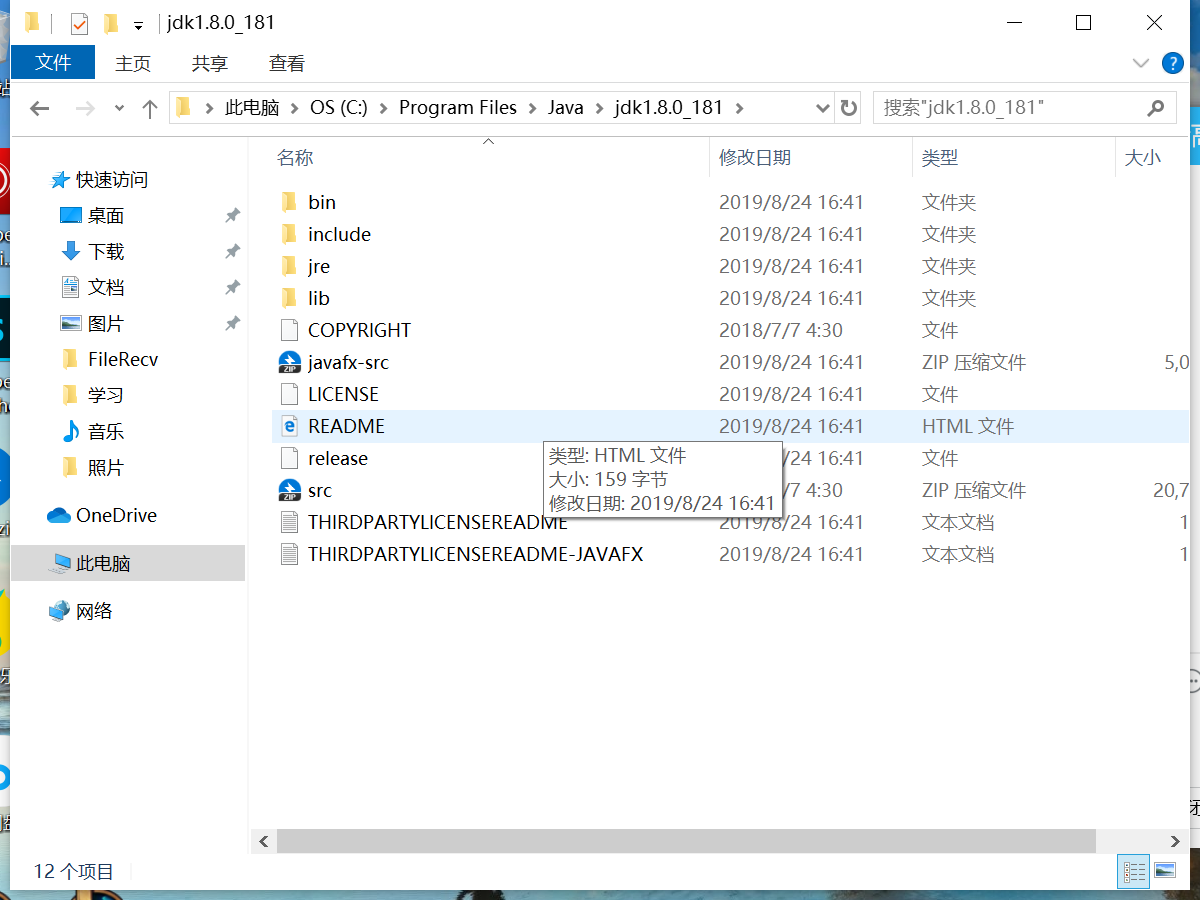This screenshot has height=900, width=1200.
Task: Click Java breadcrumb segment
Action: (x=566, y=108)
